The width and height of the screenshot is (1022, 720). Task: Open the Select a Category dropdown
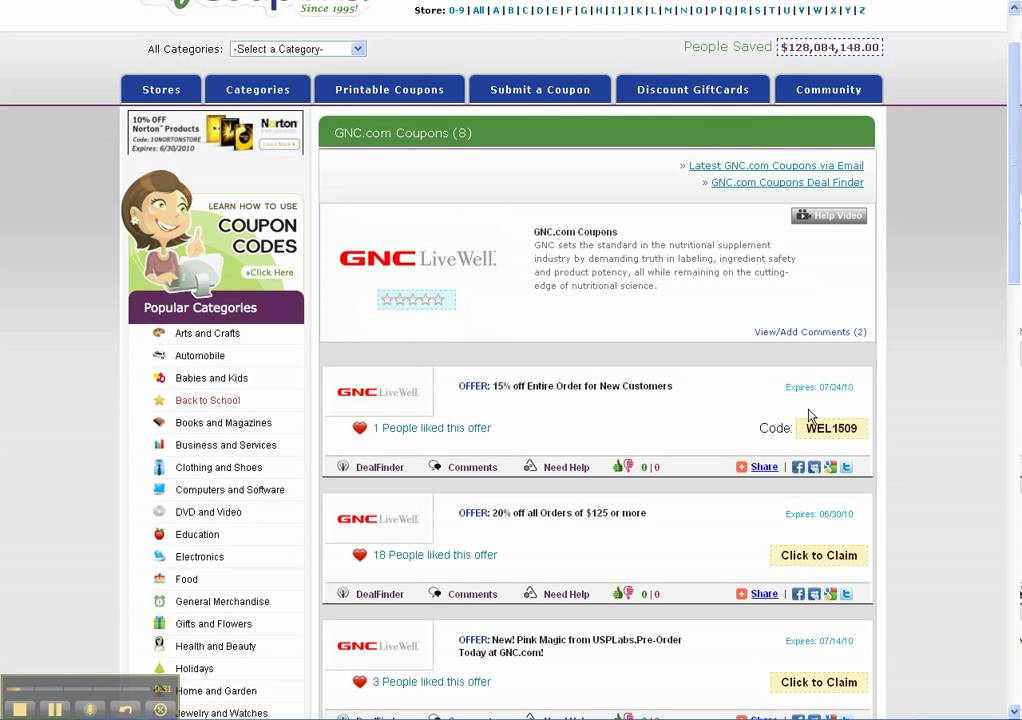[x=298, y=49]
